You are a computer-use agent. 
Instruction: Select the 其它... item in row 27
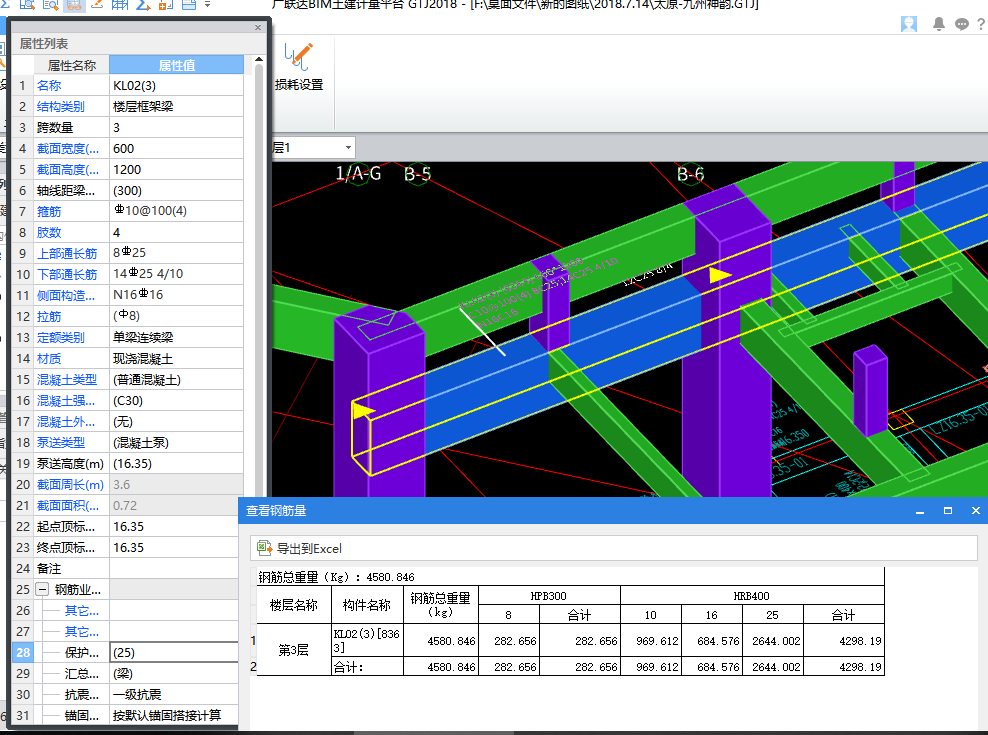[x=81, y=632]
